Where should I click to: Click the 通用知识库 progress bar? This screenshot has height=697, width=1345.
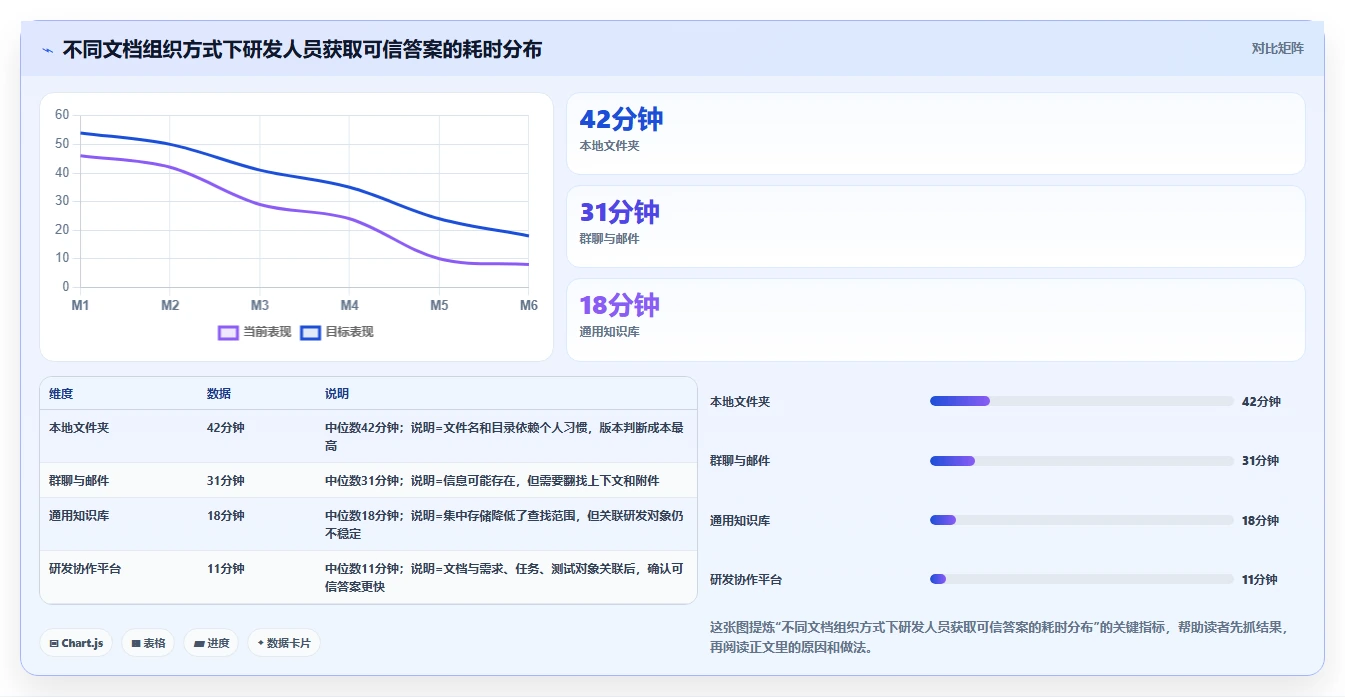point(1082,520)
